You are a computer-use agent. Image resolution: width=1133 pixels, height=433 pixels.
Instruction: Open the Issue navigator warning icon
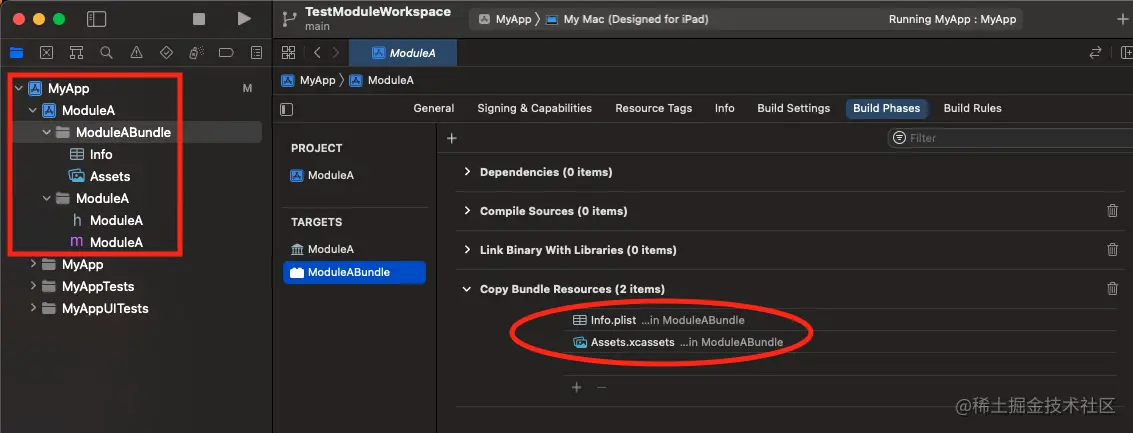coord(136,52)
